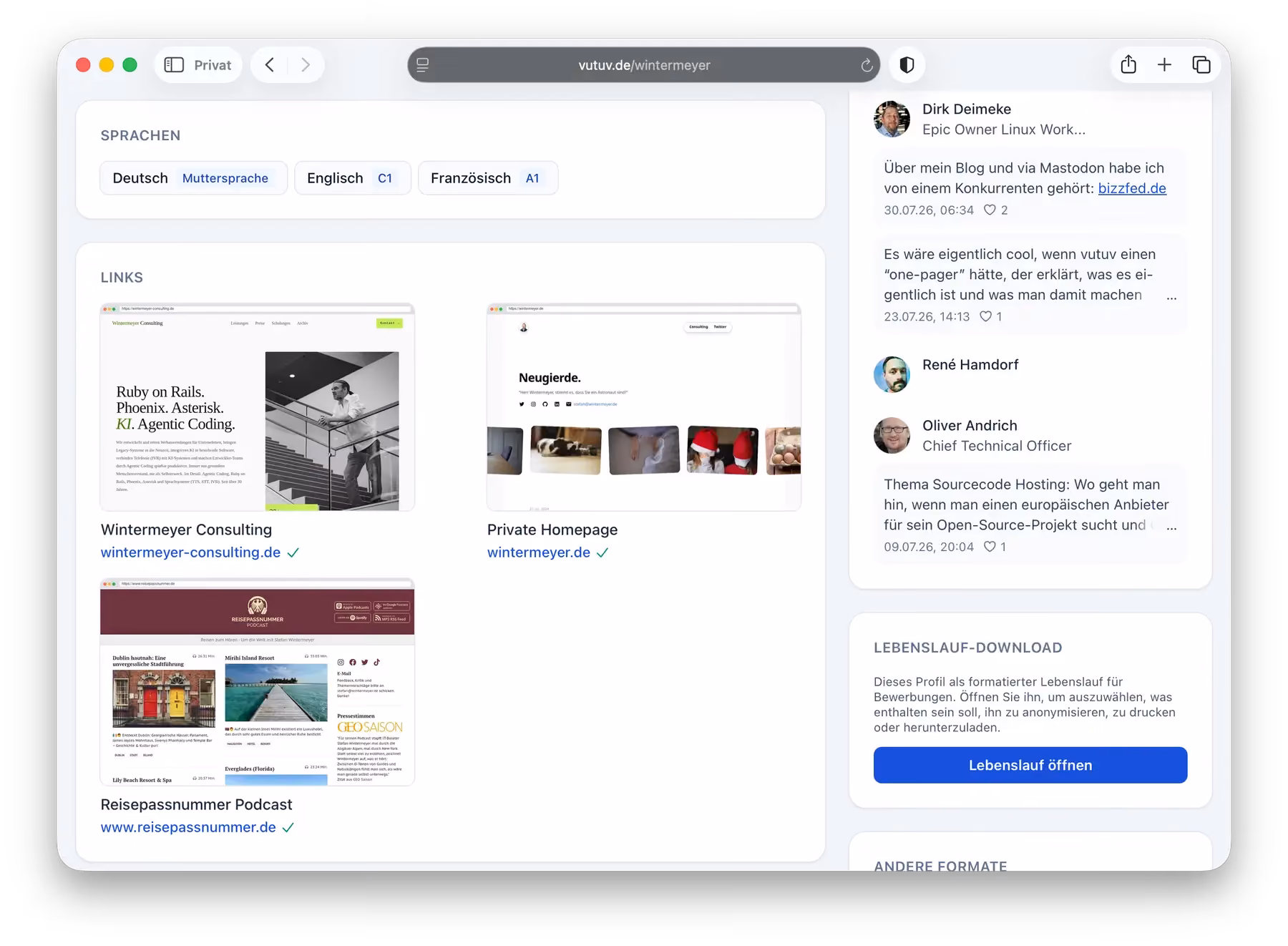Open the Private Homepage thumbnail

[644, 407]
